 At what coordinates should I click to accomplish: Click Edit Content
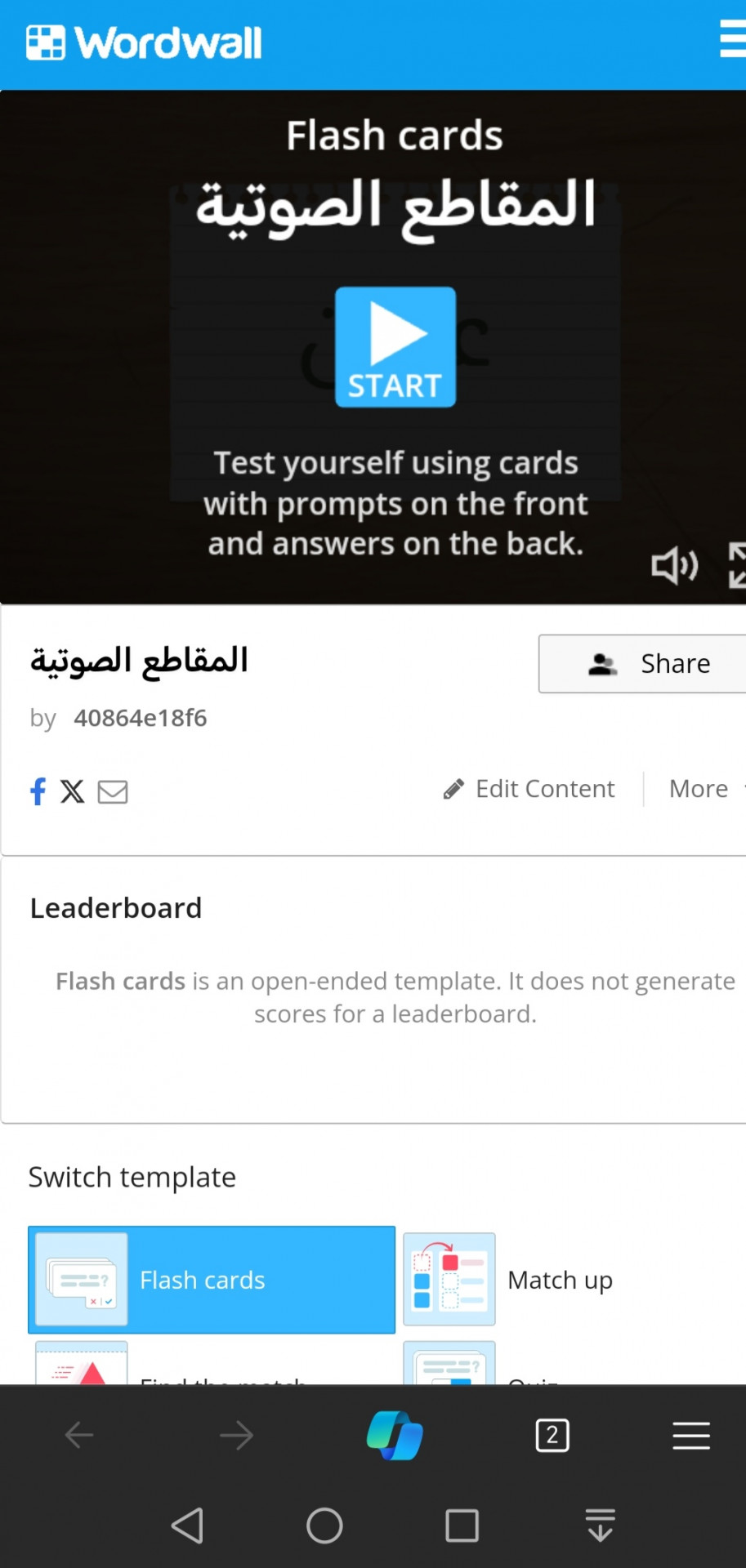(529, 789)
